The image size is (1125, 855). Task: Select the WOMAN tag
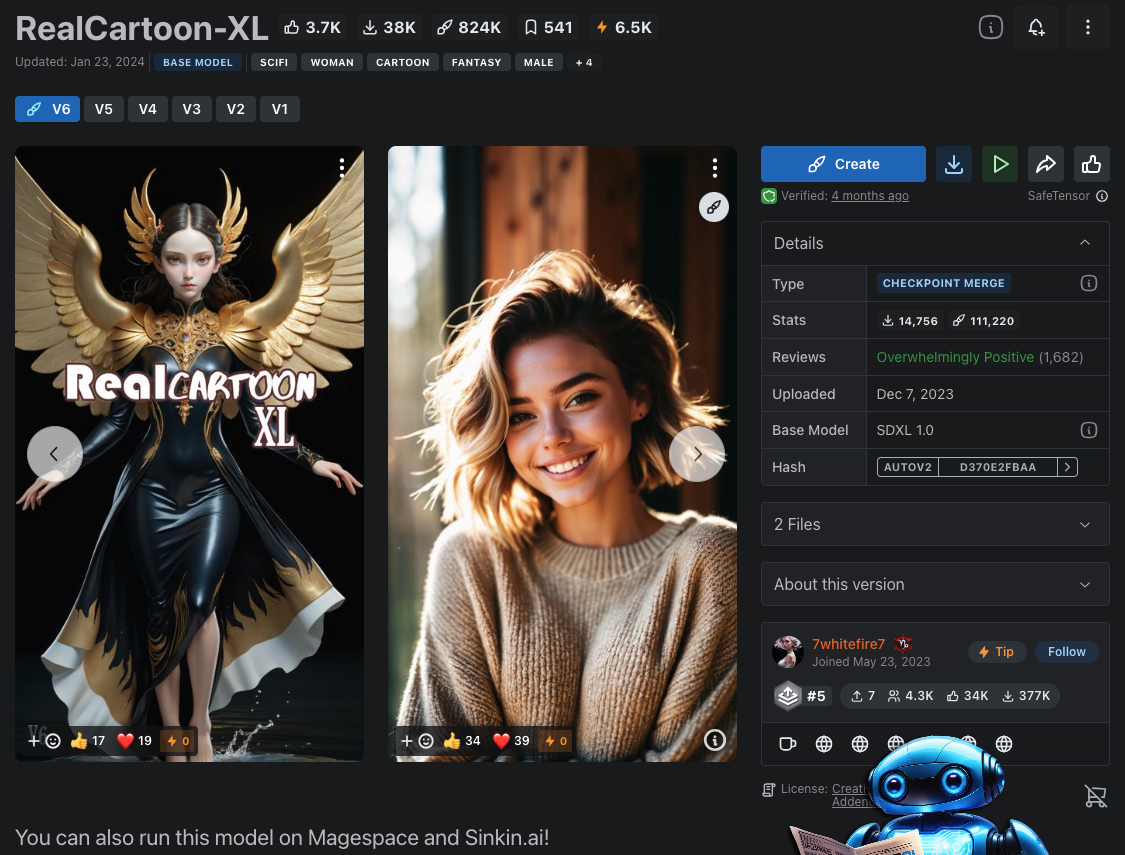point(332,62)
